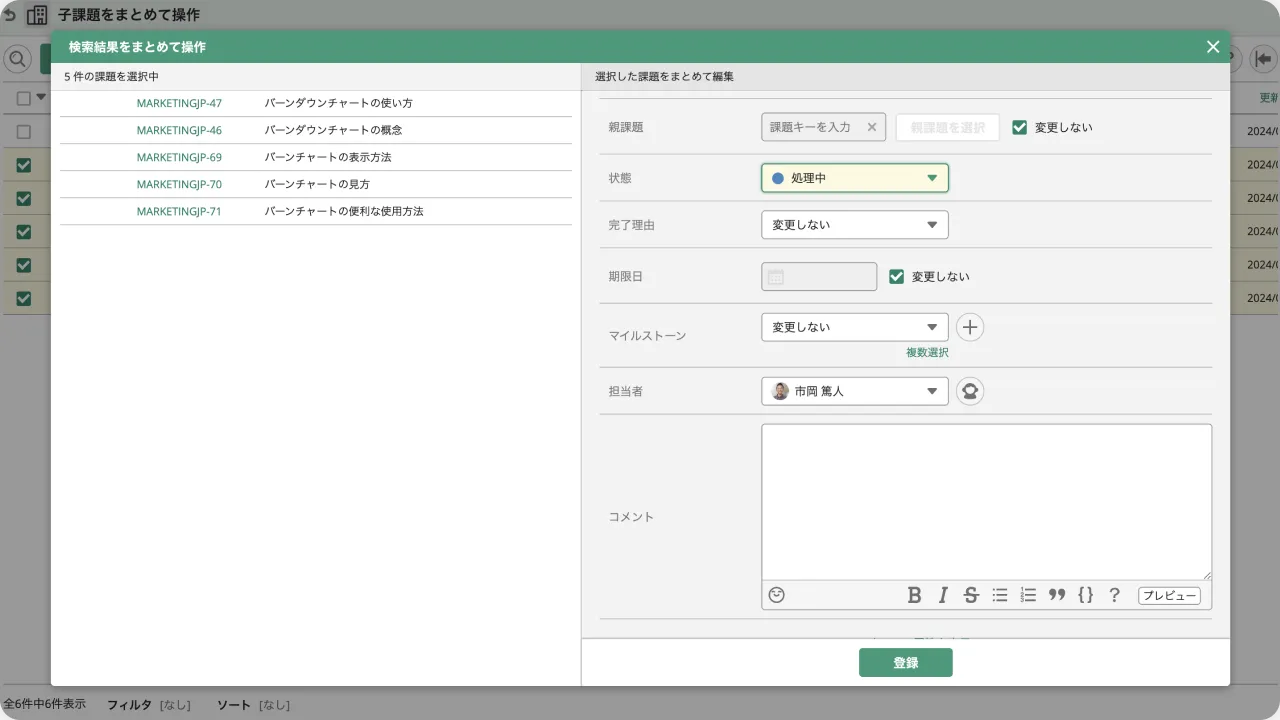Uncheck 変更しない next to 期限日
1280x720 pixels.
(896, 276)
